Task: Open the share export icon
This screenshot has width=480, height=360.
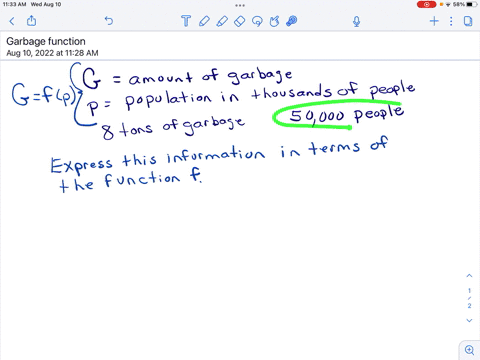Action: click(32, 21)
